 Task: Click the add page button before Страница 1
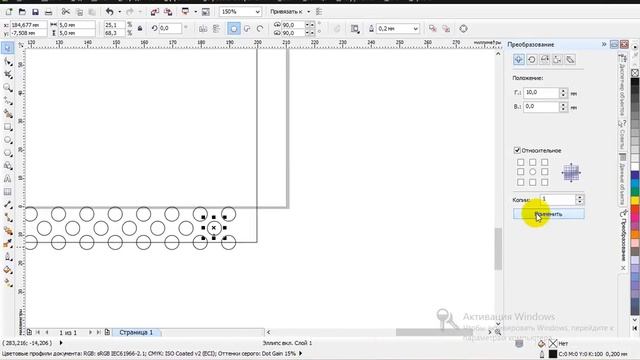coord(108,332)
